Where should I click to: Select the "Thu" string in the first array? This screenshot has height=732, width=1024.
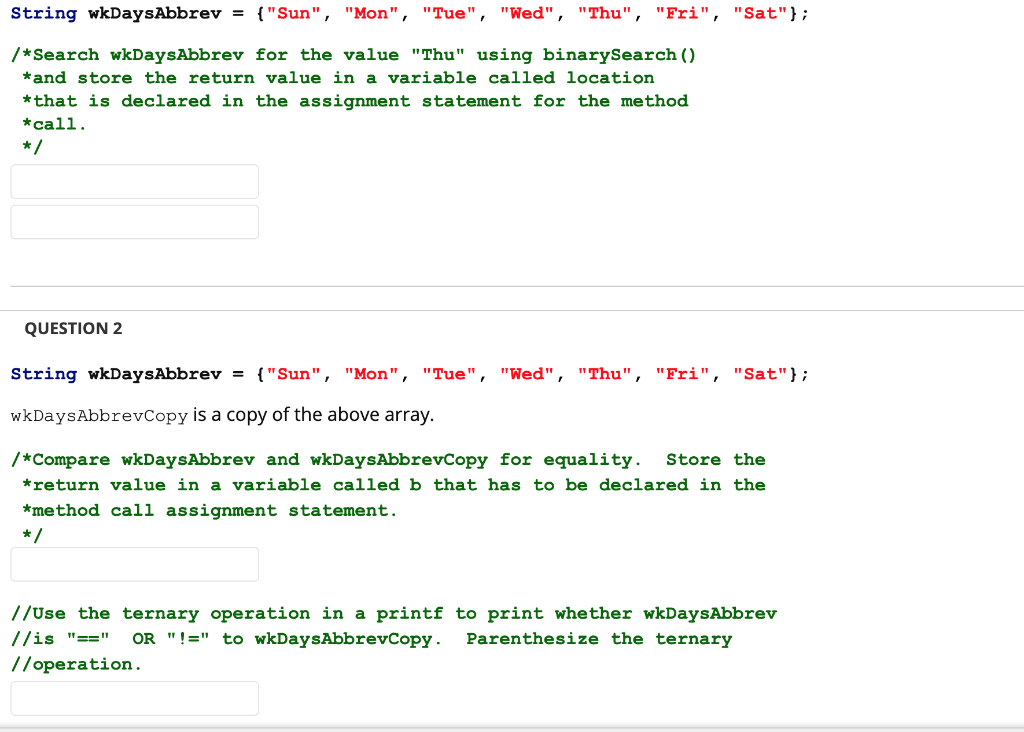tap(604, 13)
